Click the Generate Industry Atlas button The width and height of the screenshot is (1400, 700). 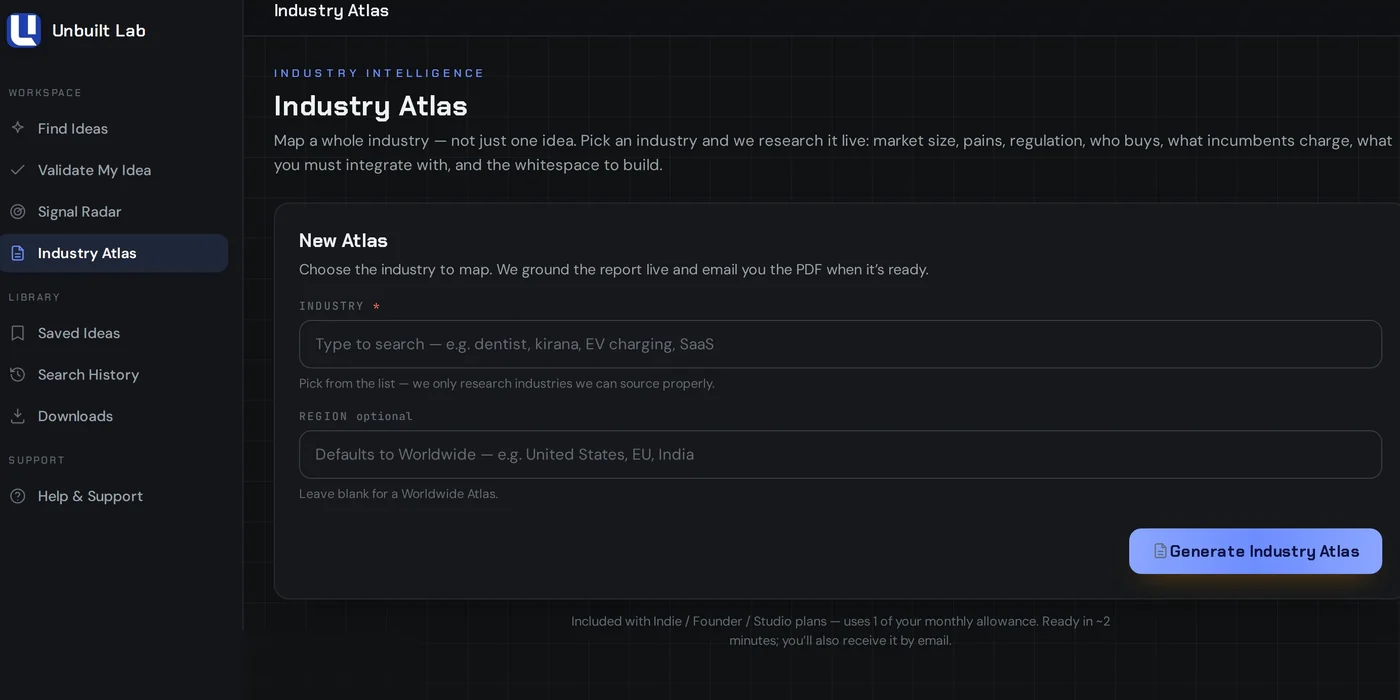click(x=1255, y=551)
